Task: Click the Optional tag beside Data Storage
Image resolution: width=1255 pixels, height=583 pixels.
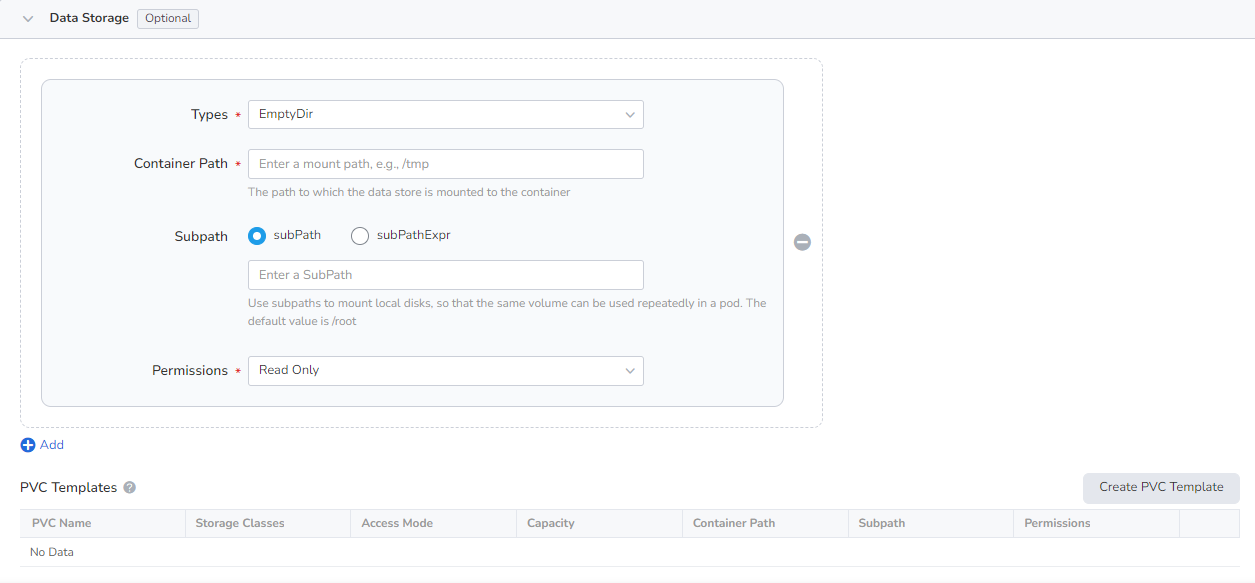Action: point(168,19)
